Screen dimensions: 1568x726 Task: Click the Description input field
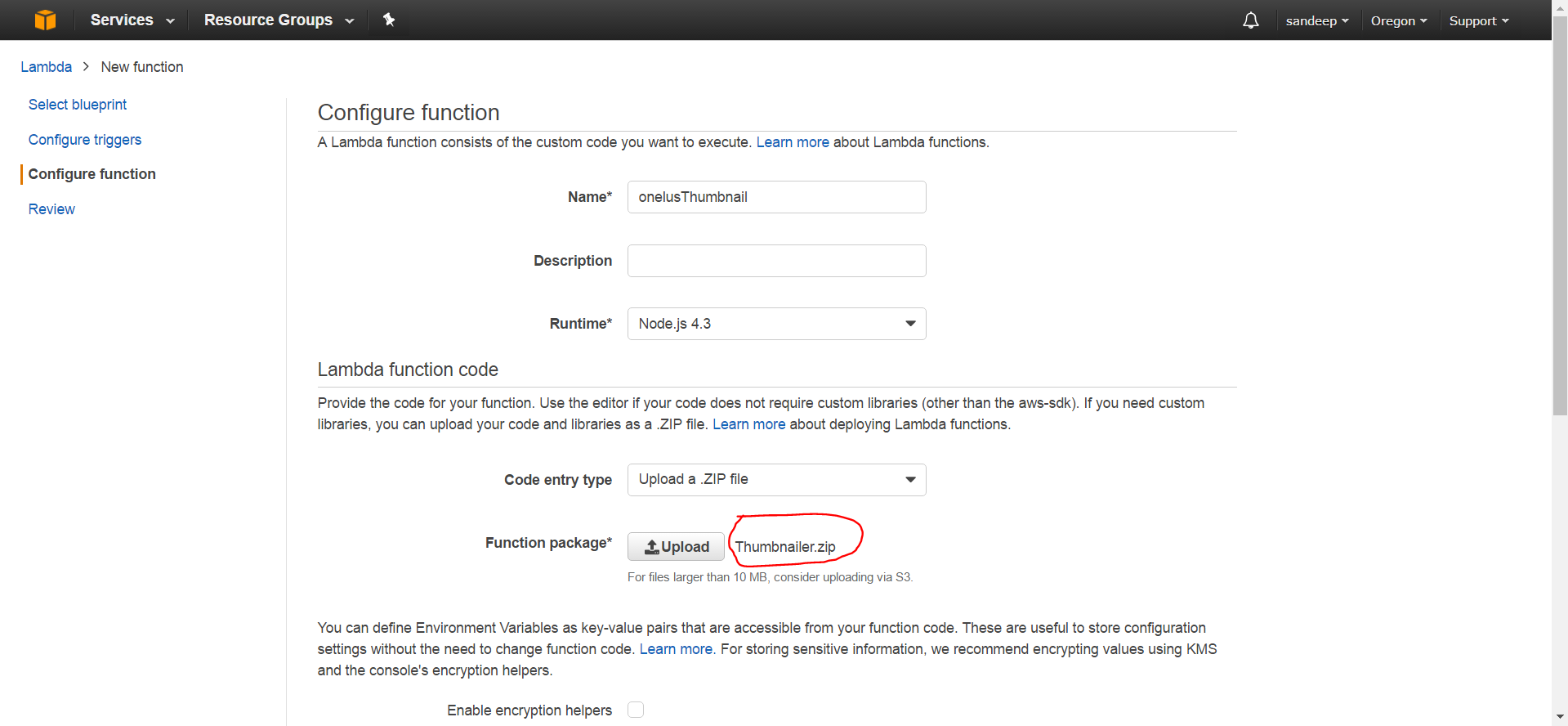pos(776,261)
